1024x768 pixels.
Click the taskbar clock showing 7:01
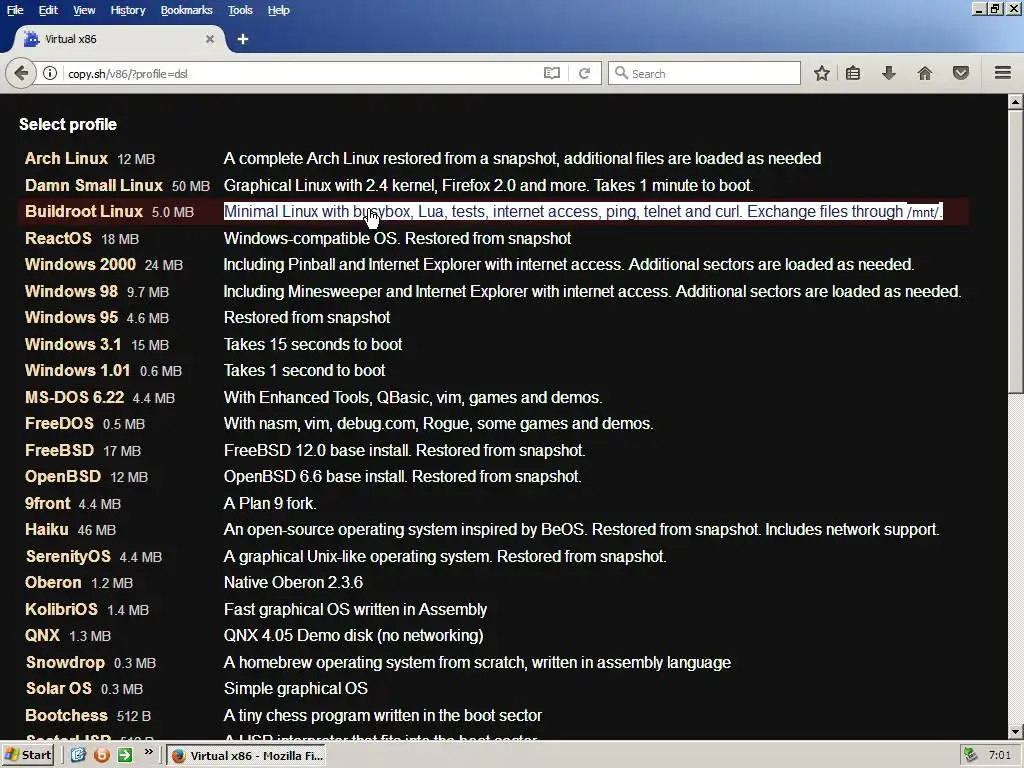click(x=999, y=756)
